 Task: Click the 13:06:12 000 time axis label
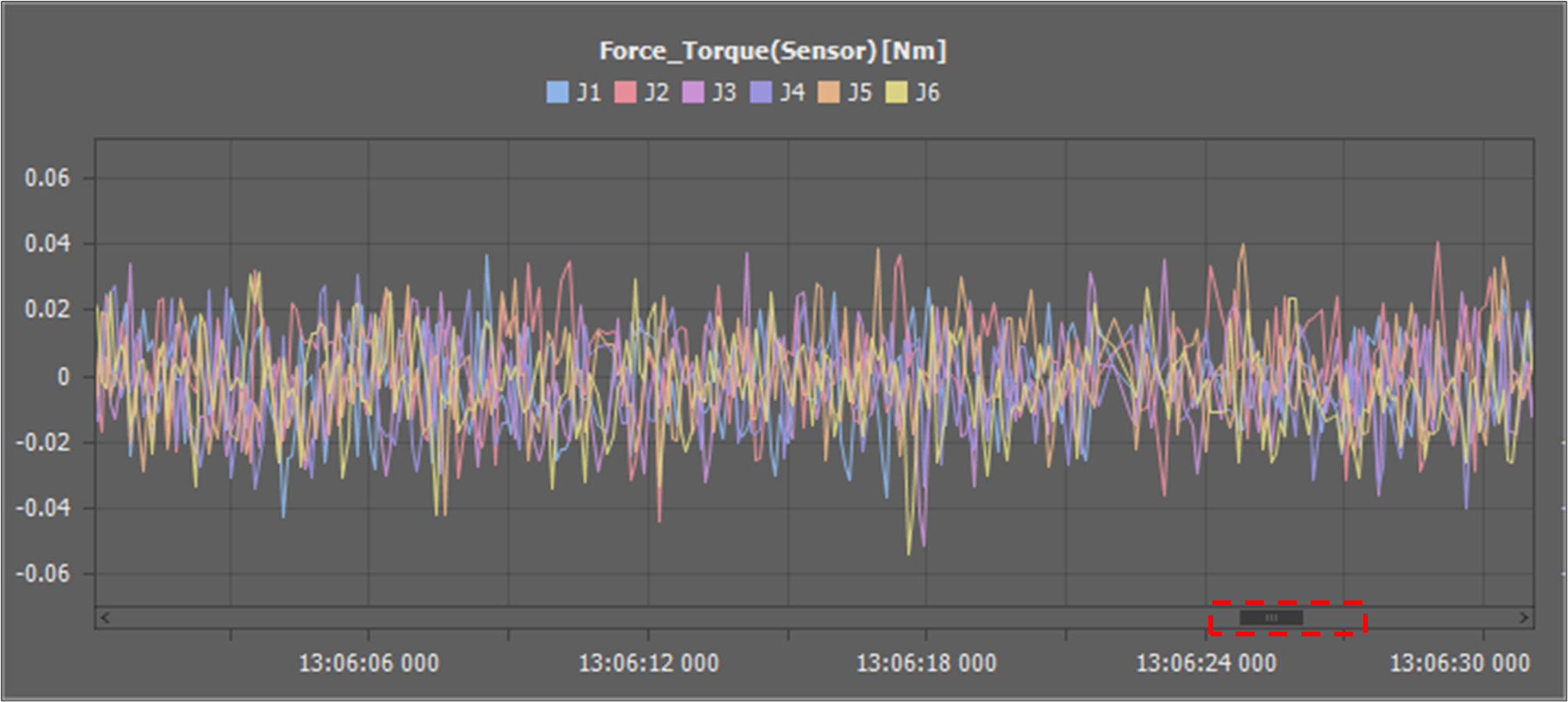(x=648, y=664)
